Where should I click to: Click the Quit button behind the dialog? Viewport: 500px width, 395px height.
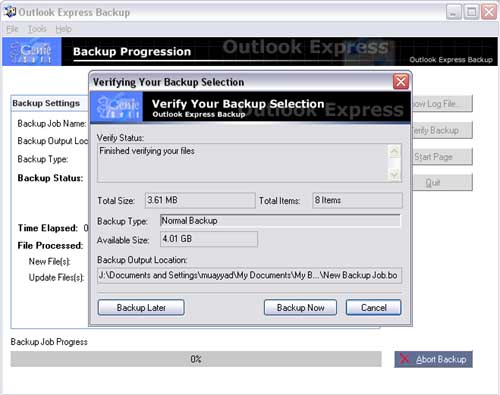[x=442, y=183]
